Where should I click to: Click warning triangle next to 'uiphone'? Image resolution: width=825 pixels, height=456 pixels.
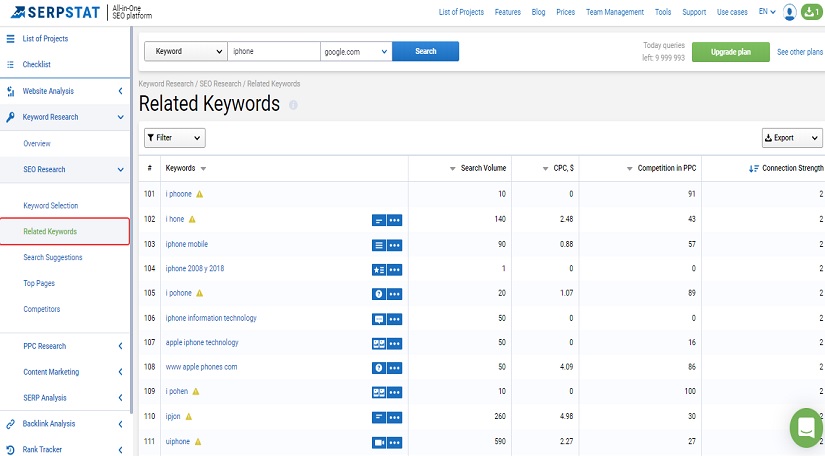click(198, 442)
